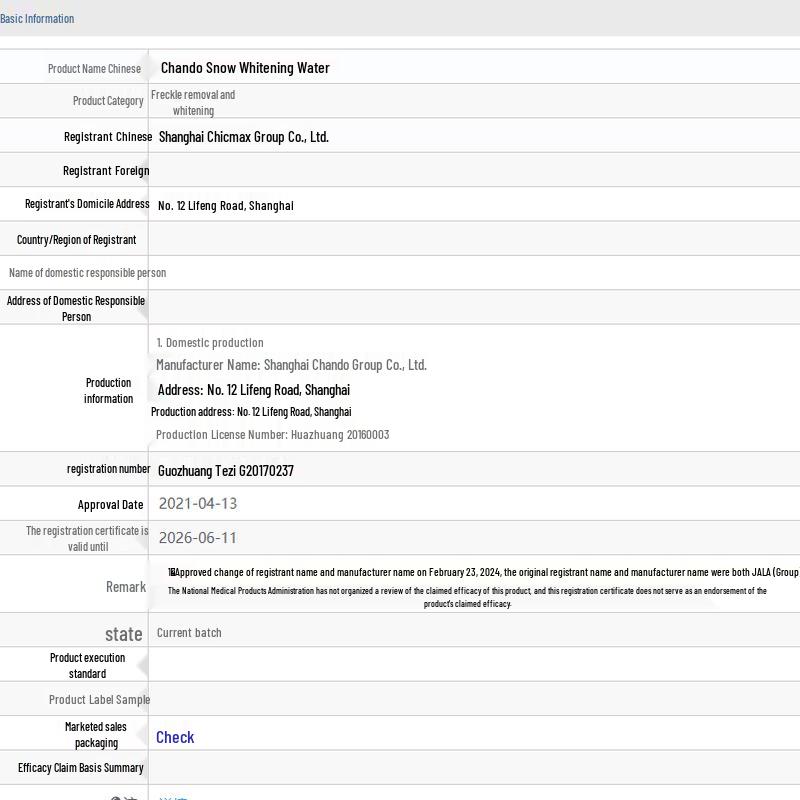The width and height of the screenshot is (800, 800).
Task: Click registration number Guozhuang Tezi G20170237
Action: (x=225, y=471)
